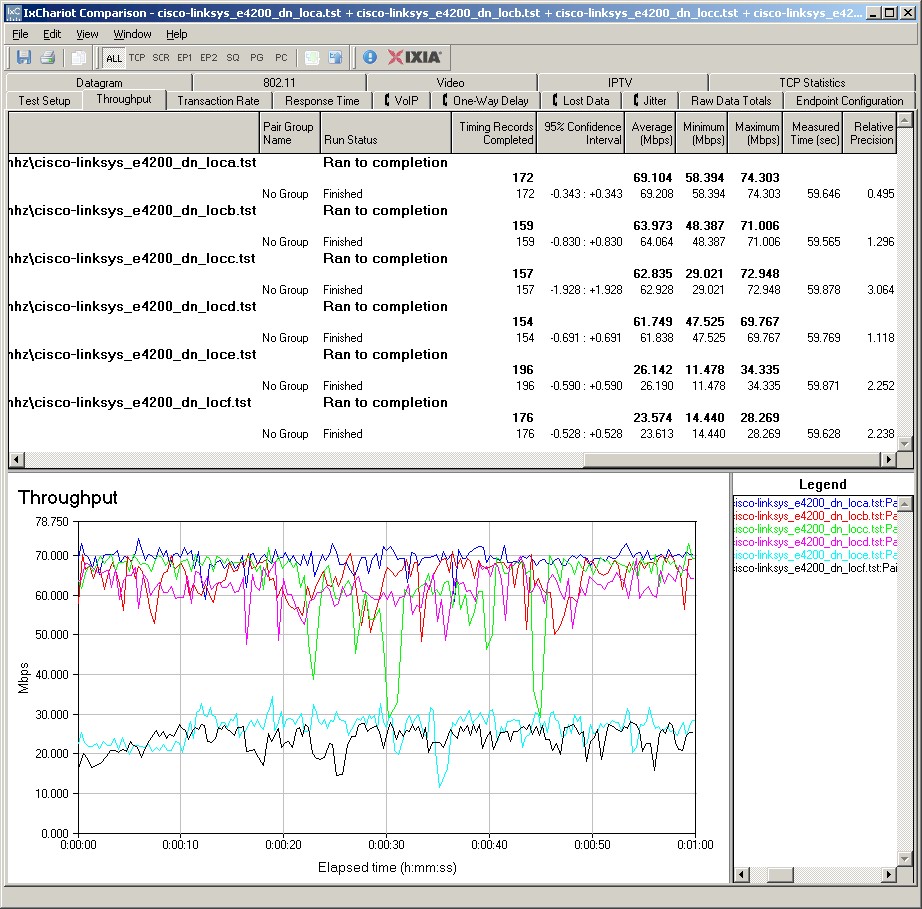The image size is (922, 909).
Task: Open the One-Way Delay tab
Action: pos(486,101)
